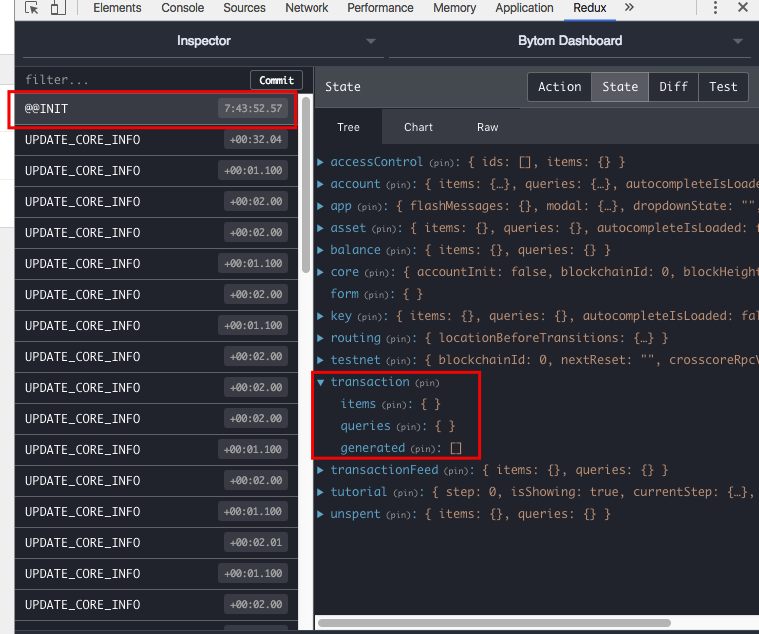The height and width of the screenshot is (634, 759).
Task: Click the Commit button
Action: (x=276, y=80)
